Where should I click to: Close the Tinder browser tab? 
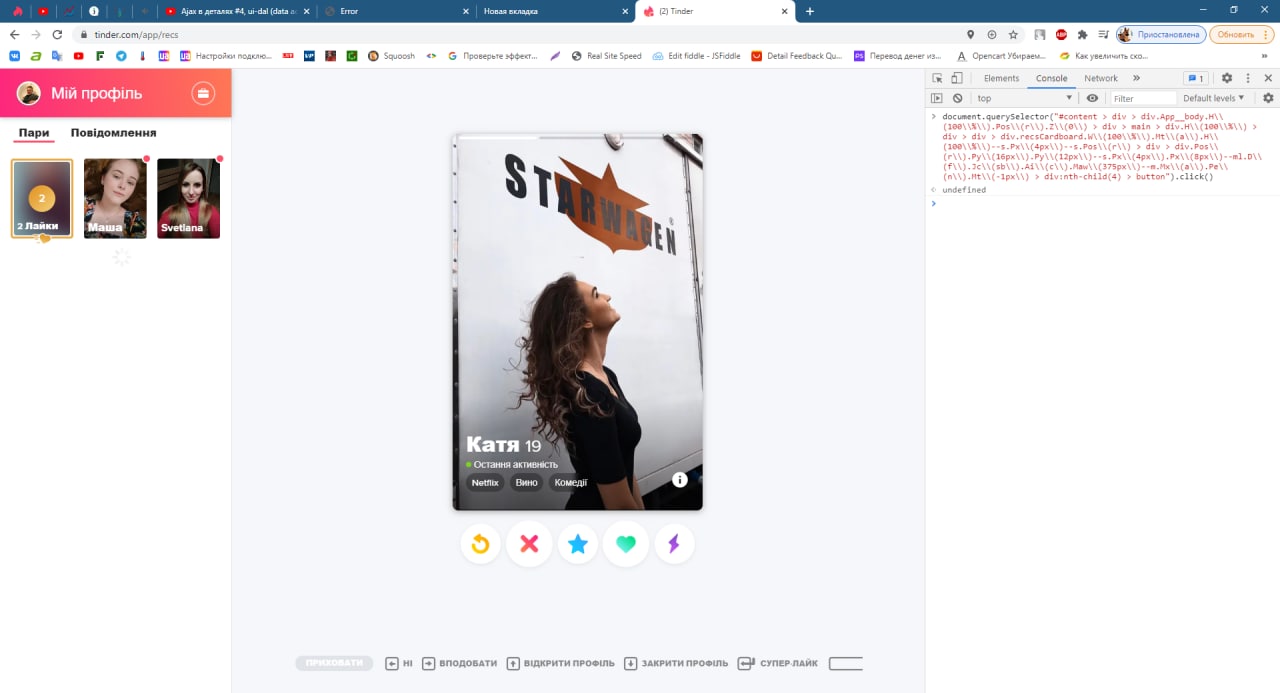[786, 11]
